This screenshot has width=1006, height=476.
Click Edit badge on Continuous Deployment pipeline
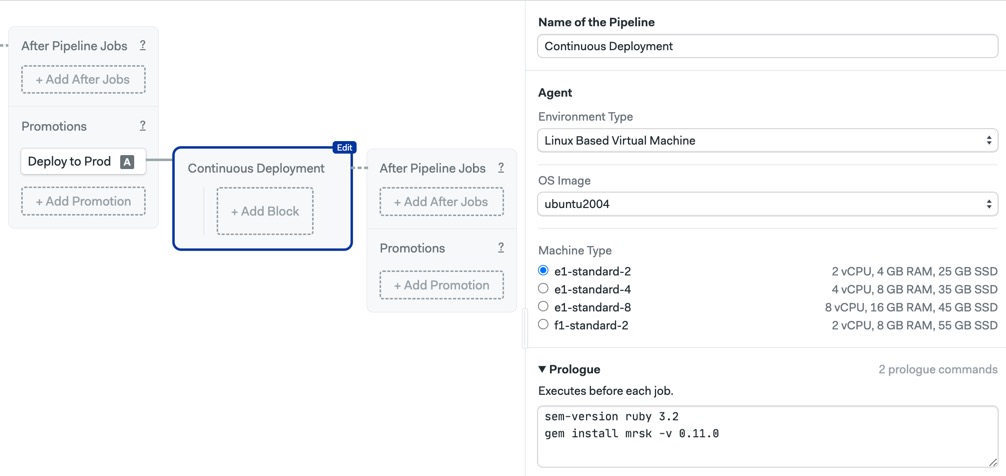(344, 148)
